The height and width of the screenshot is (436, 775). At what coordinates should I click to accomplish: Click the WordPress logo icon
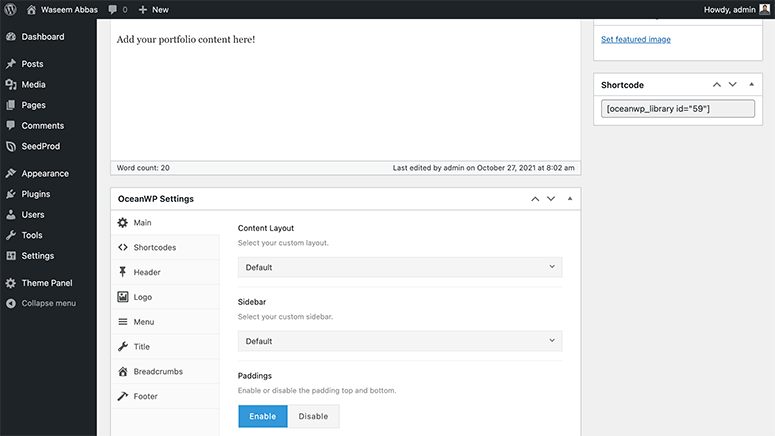tap(10, 9)
